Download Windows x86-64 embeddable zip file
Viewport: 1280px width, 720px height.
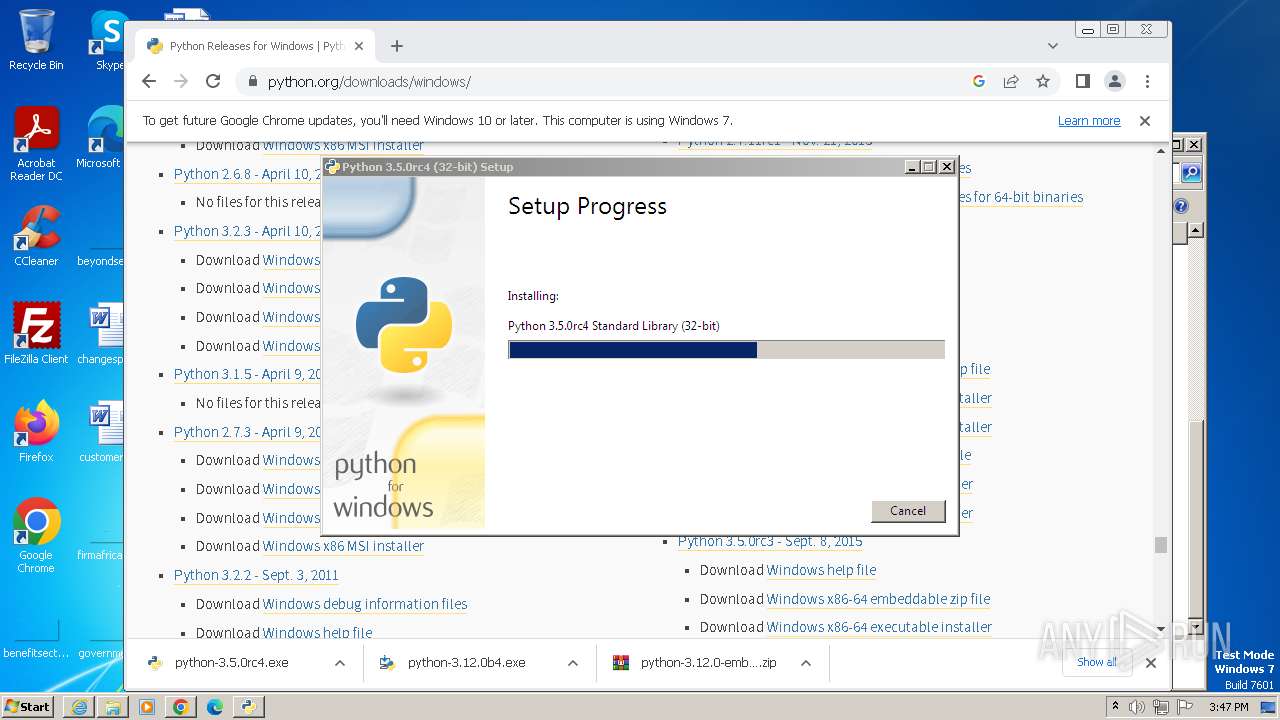[878, 599]
